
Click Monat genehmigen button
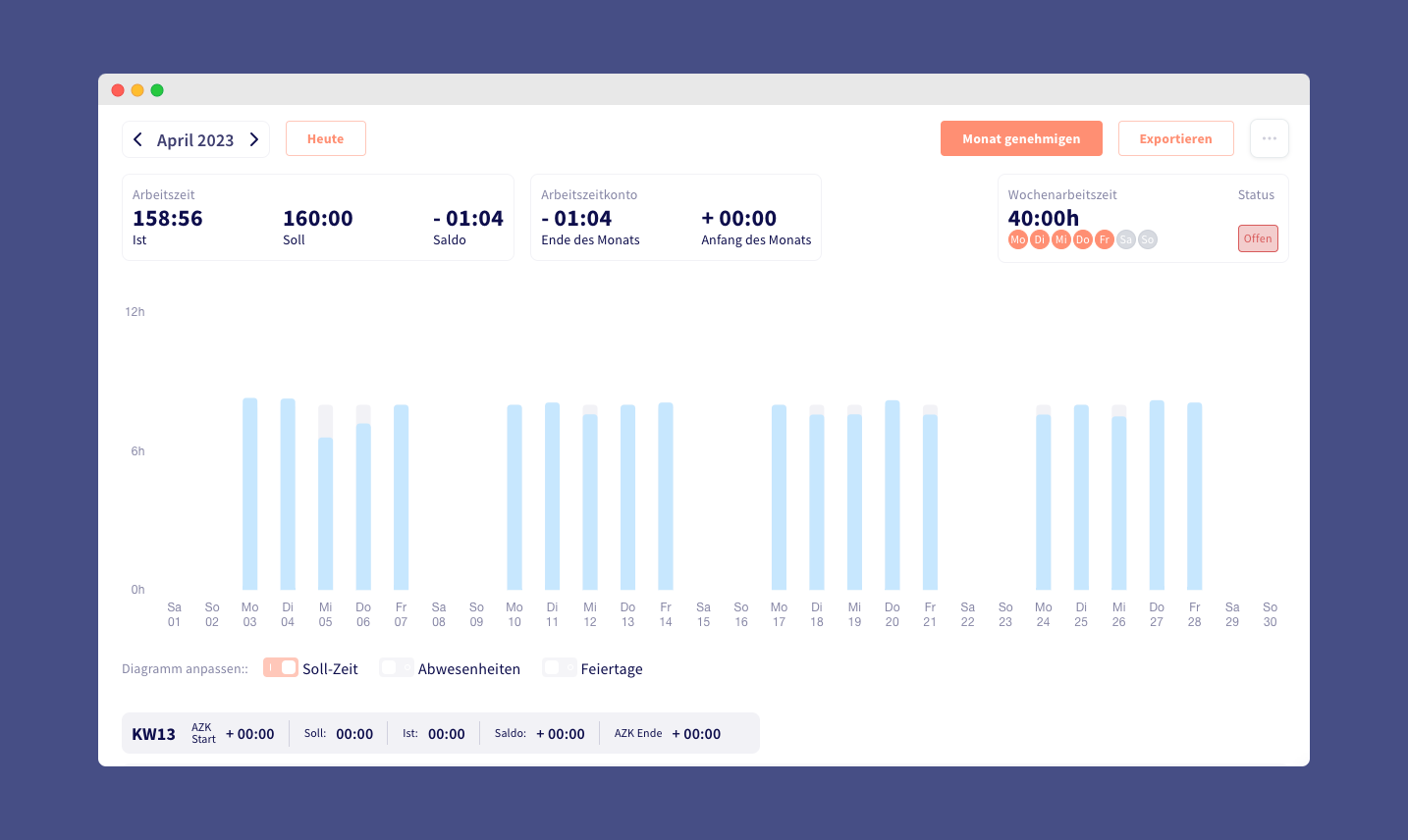[1021, 138]
